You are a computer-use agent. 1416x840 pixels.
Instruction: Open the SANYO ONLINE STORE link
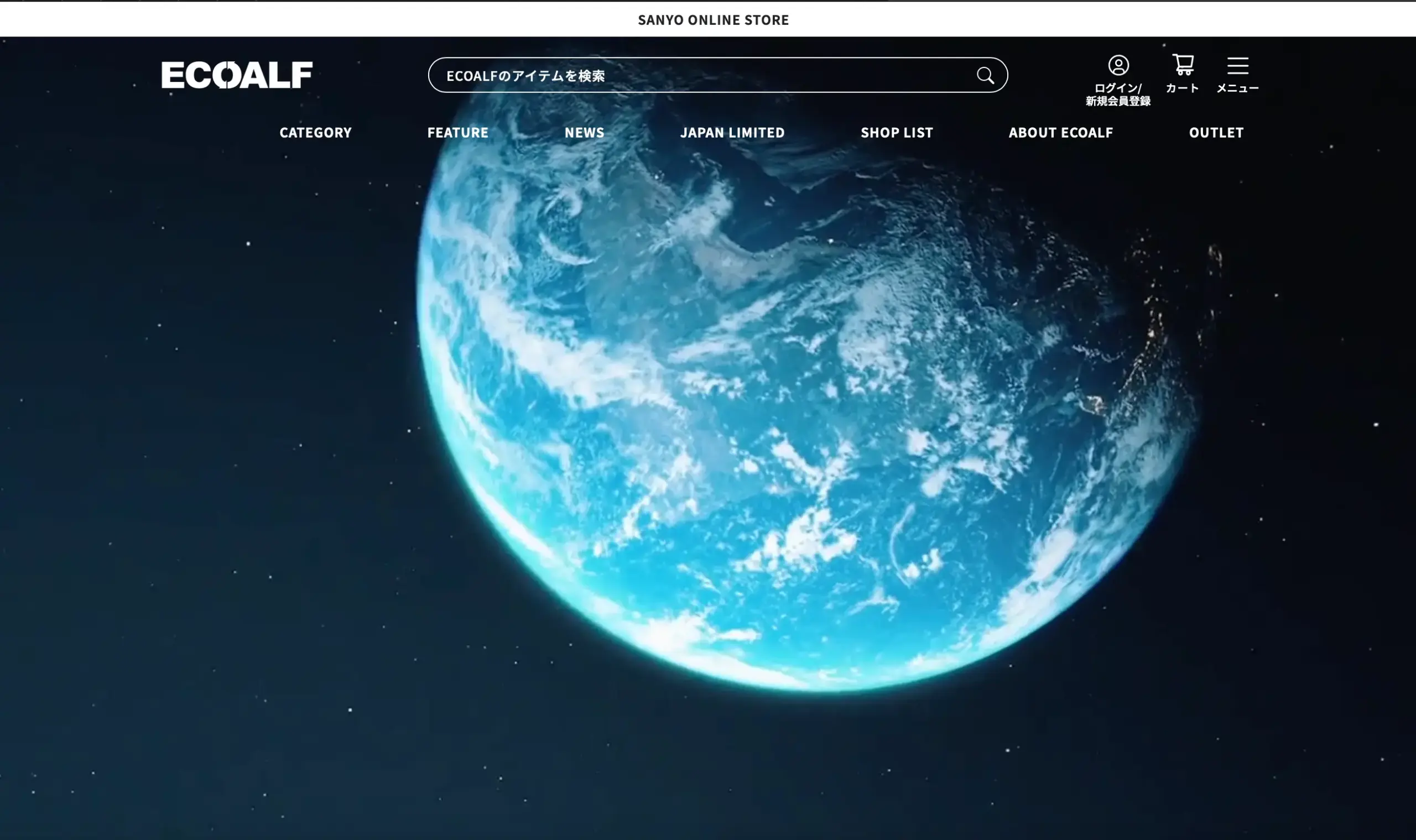[x=713, y=20]
